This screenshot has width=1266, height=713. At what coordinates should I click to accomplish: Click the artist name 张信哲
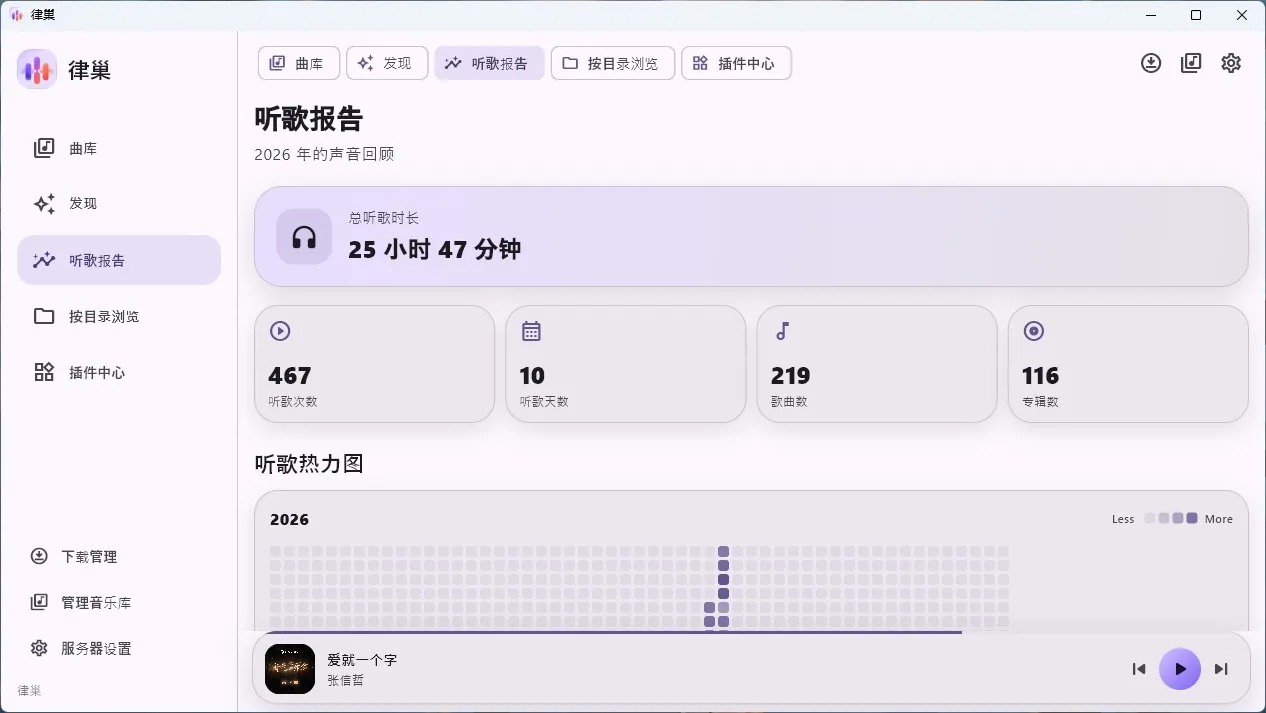(346, 680)
